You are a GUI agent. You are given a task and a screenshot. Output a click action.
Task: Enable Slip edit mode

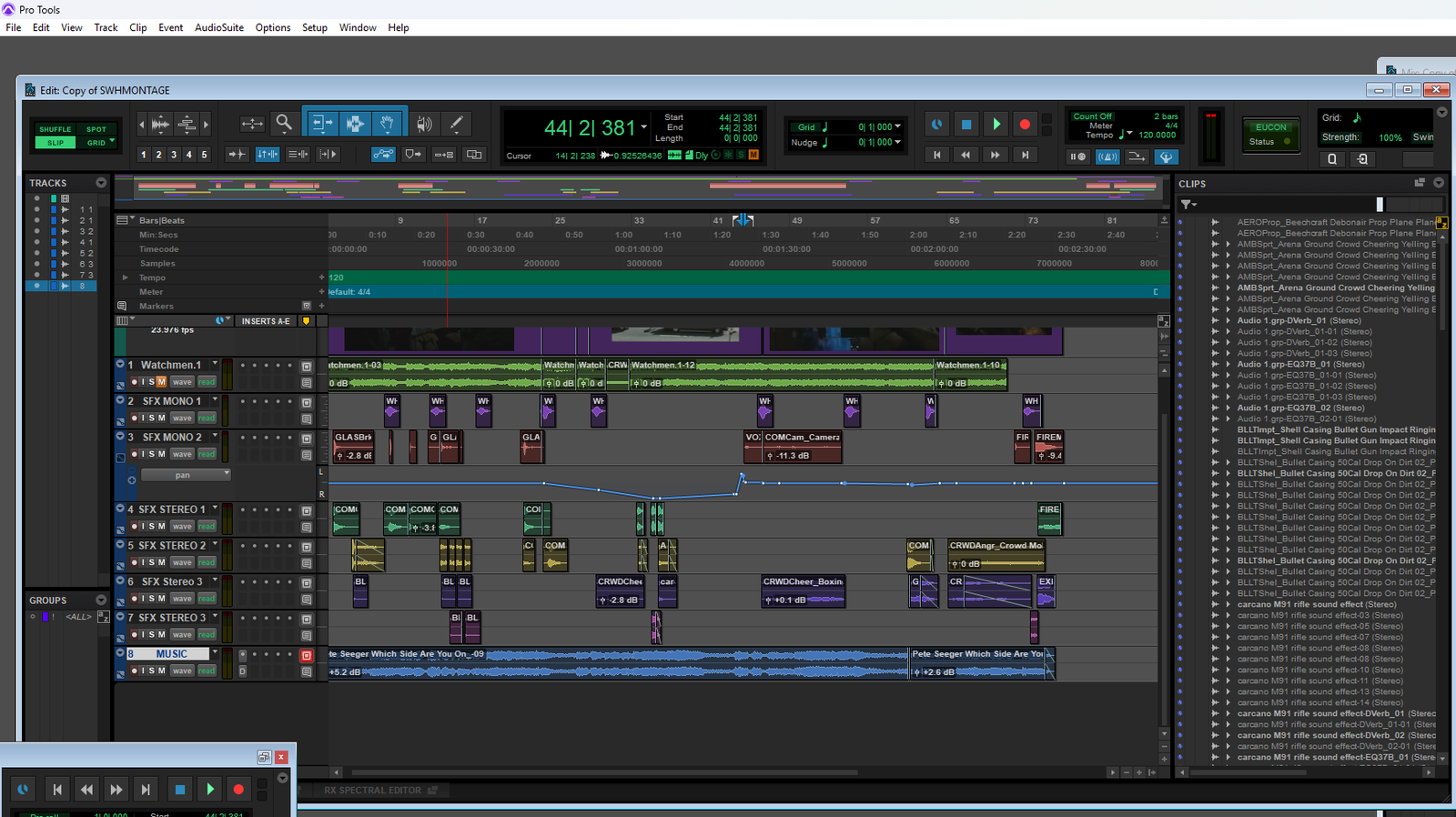tap(56, 143)
